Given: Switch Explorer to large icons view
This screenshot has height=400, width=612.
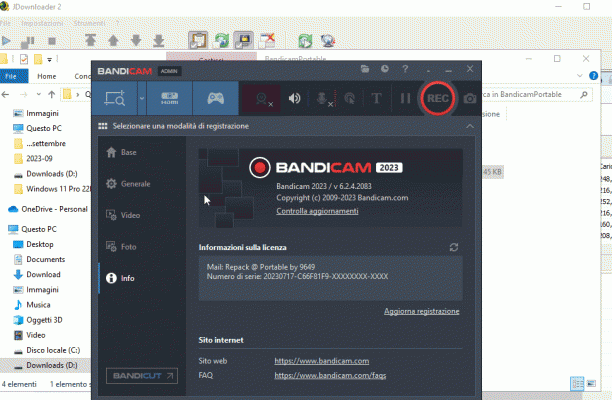Looking at the screenshot, I should tap(592, 384).
